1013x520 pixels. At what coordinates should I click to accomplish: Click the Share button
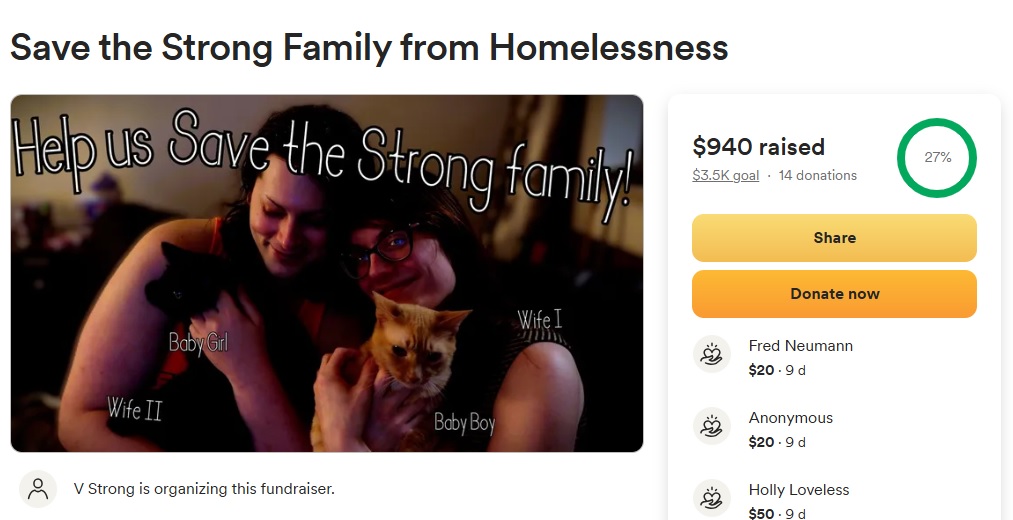tap(834, 238)
